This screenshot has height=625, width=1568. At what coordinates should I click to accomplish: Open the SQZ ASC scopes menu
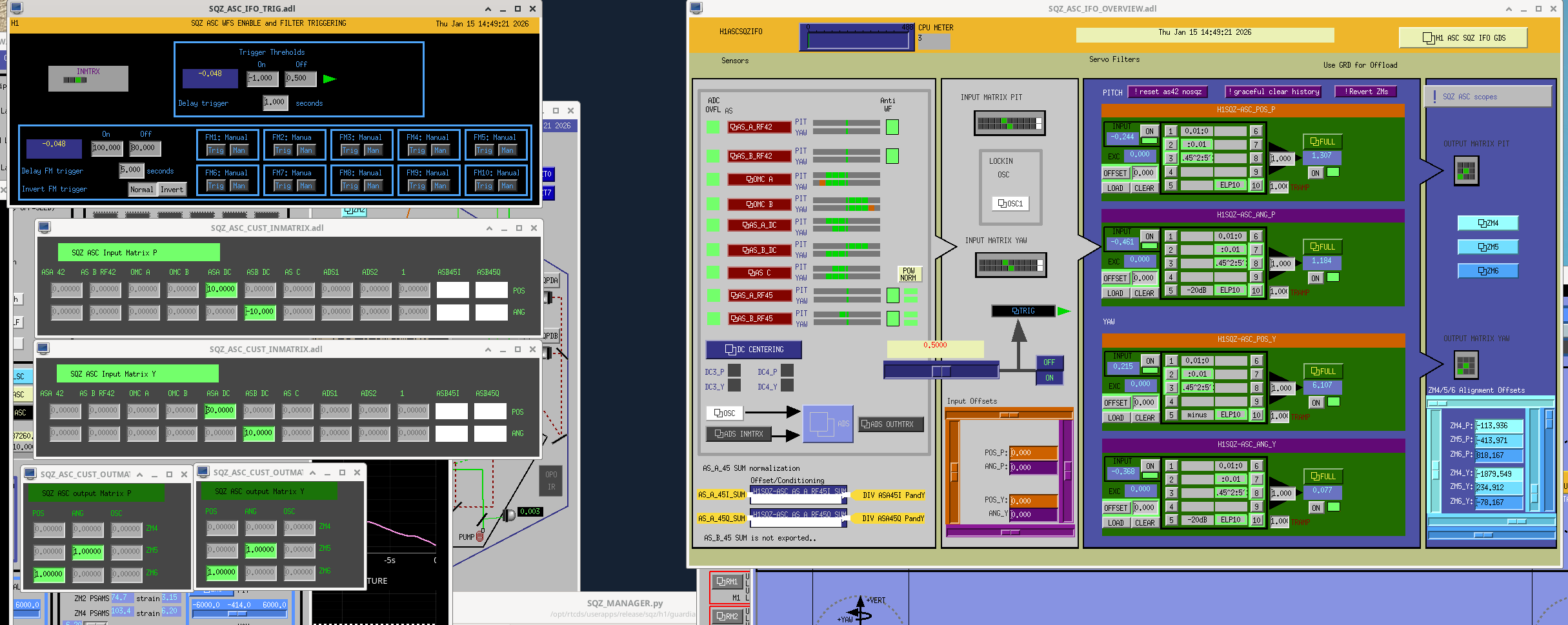(x=1487, y=97)
